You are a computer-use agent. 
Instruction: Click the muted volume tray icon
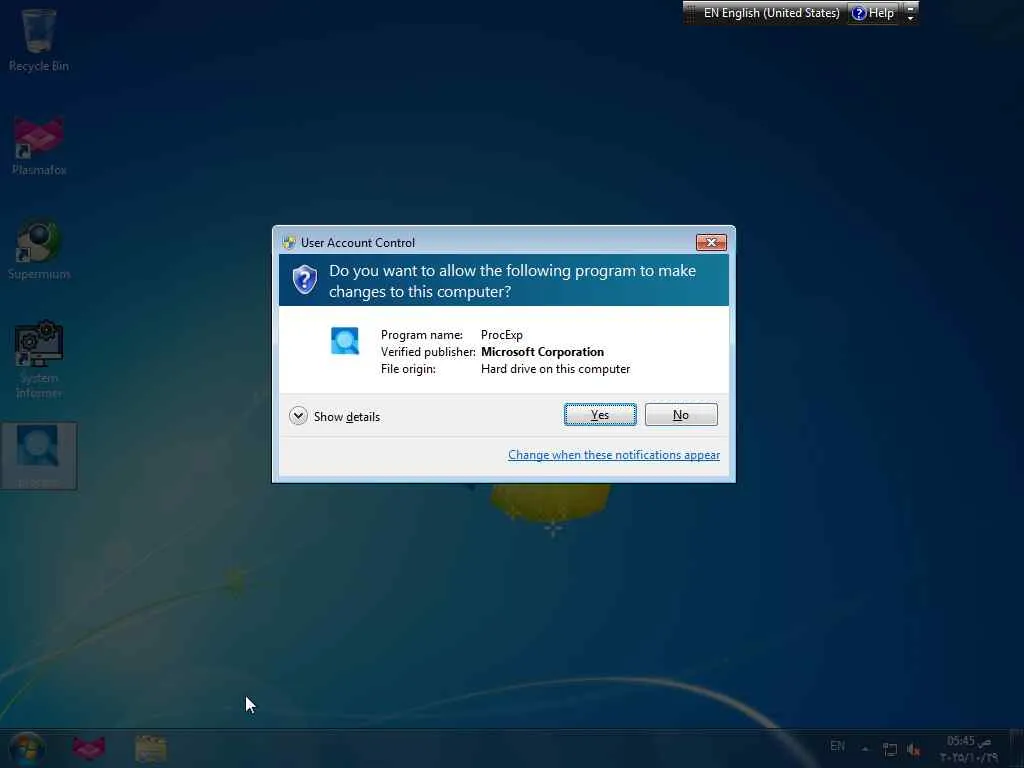[914, 750]
